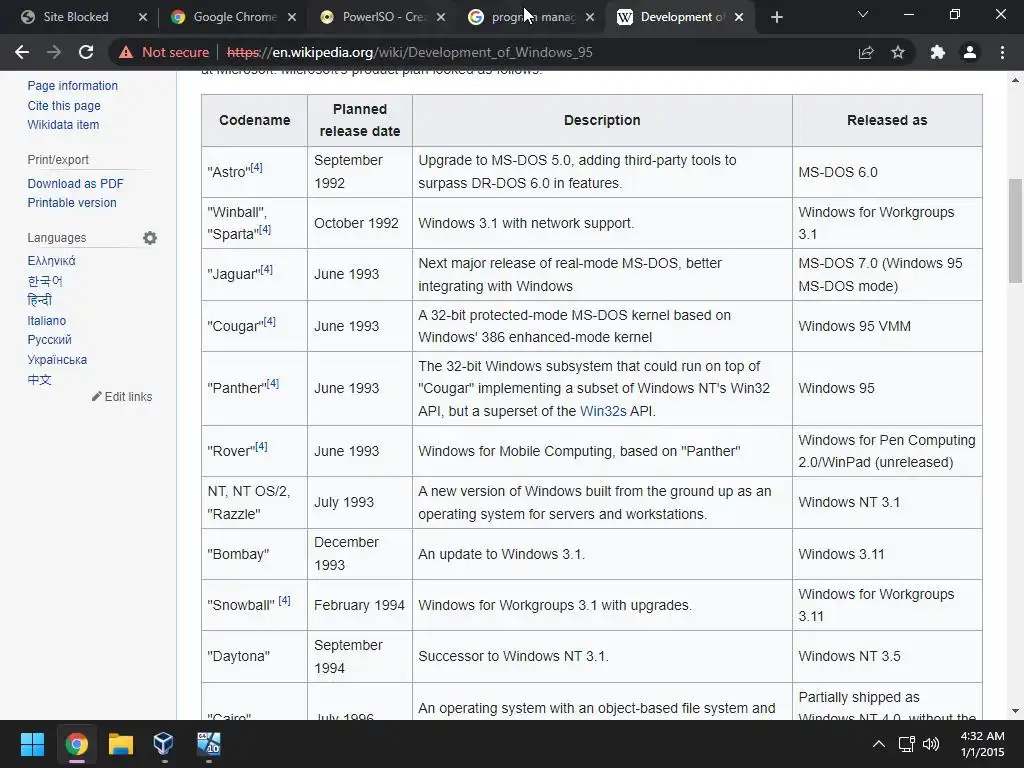Click the Not secure warning icon
1024x768 pixels.
126,52
